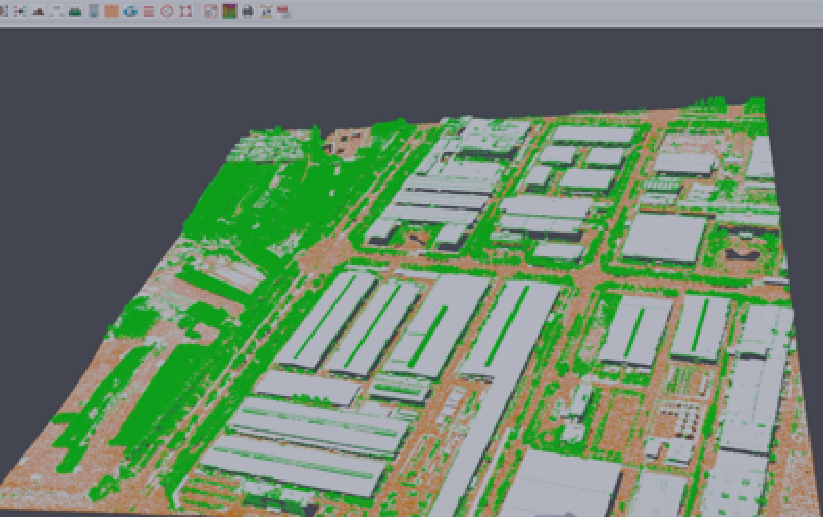Click the dense green vegetation area at left
This screenshot has width=824, height=517.
tap(250, 200)
